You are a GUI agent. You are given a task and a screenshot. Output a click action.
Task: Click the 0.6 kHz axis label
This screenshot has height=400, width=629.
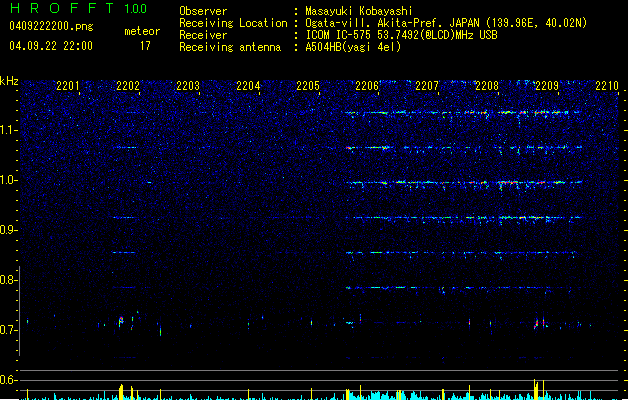point(8,380)
